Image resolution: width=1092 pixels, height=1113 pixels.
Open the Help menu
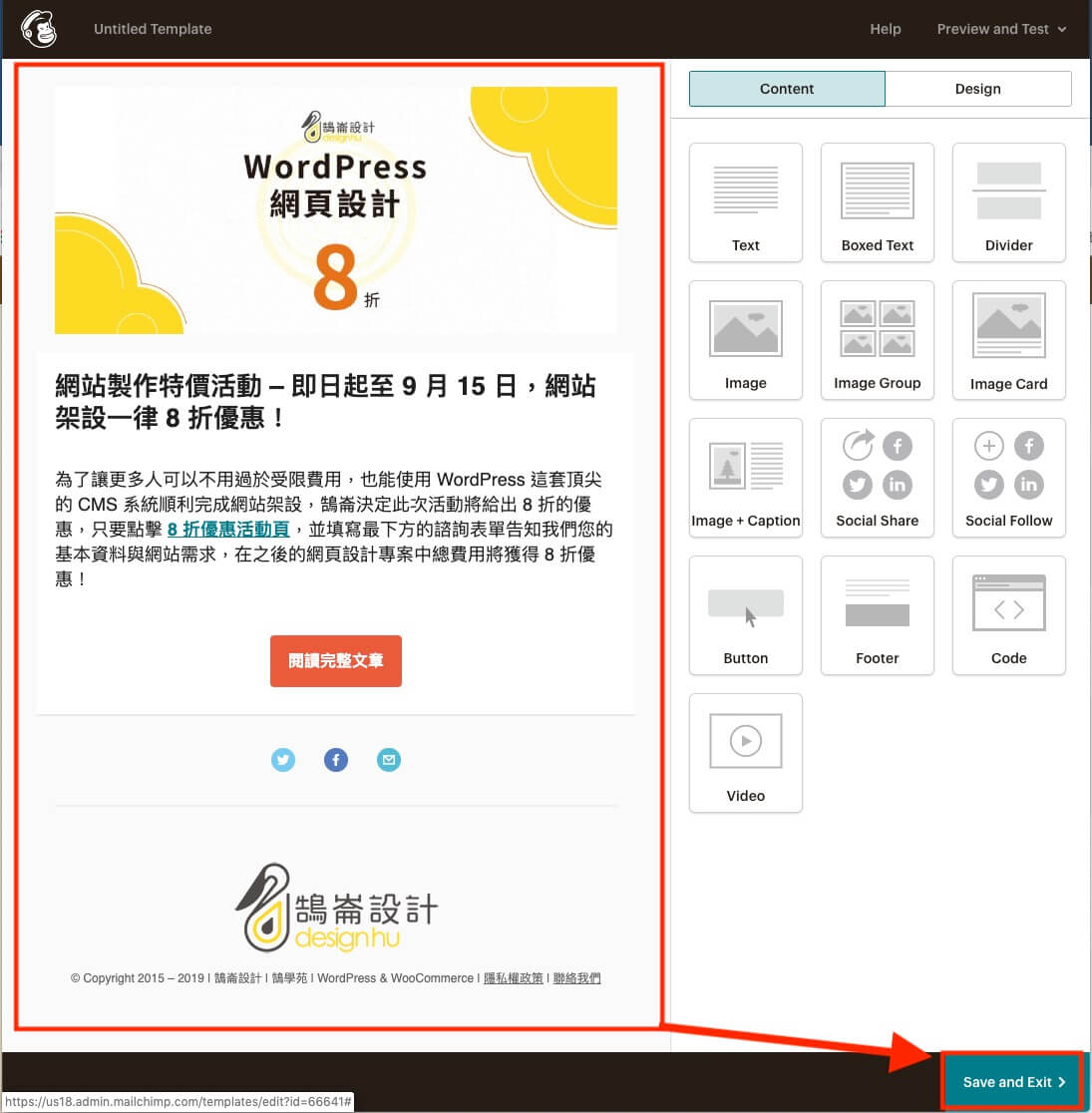point(886,29)
